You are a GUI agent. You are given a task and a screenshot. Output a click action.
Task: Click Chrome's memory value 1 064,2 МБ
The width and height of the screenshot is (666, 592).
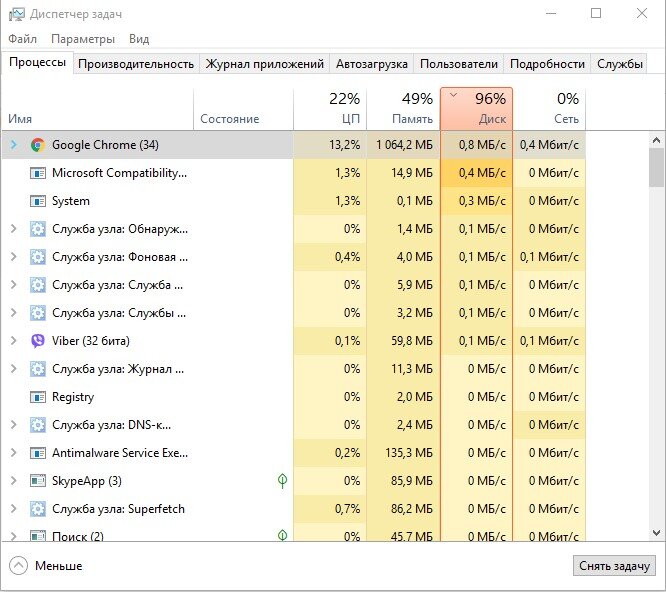point(404,145)
